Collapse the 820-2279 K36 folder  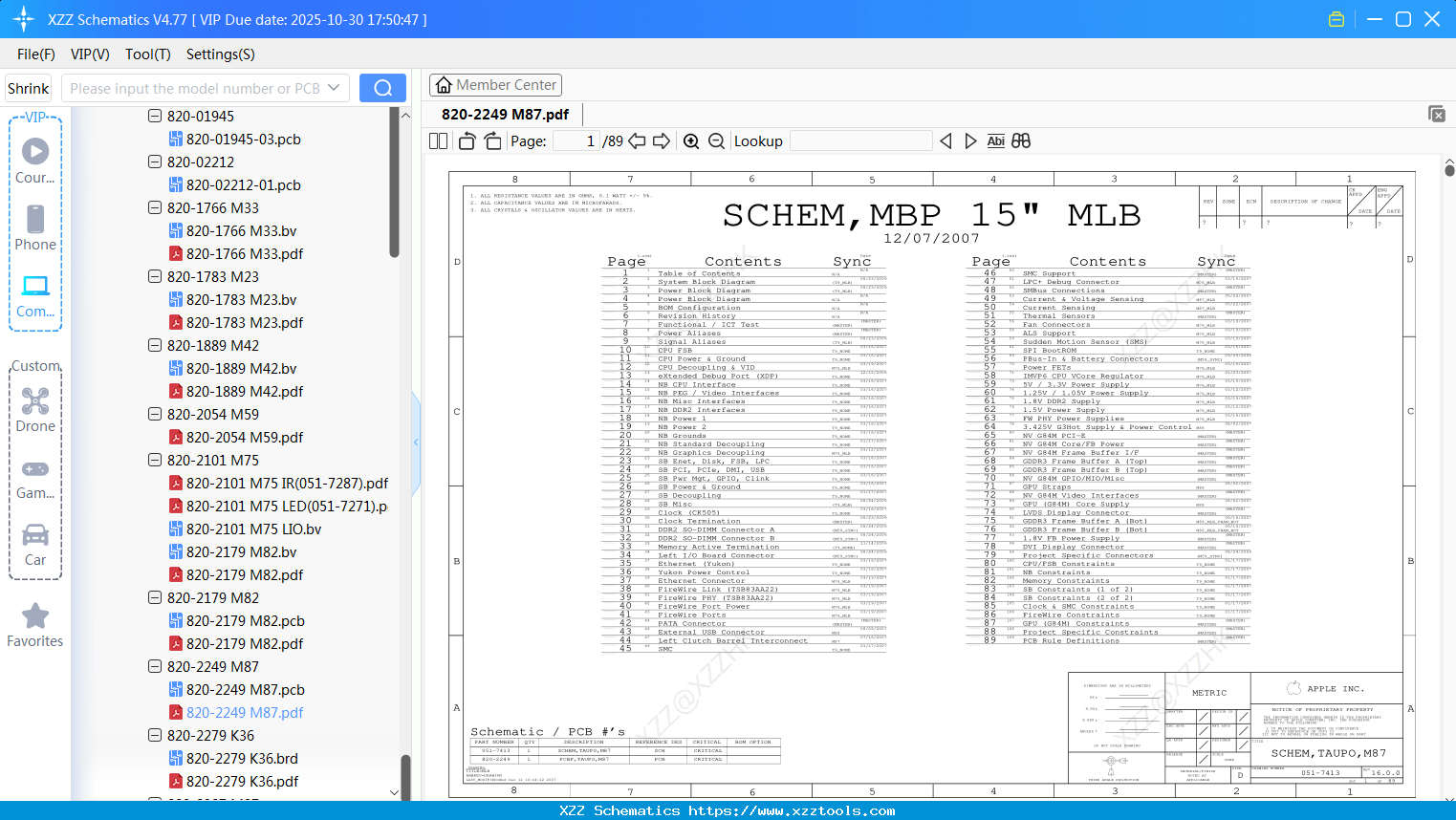(x=155, y=736)
